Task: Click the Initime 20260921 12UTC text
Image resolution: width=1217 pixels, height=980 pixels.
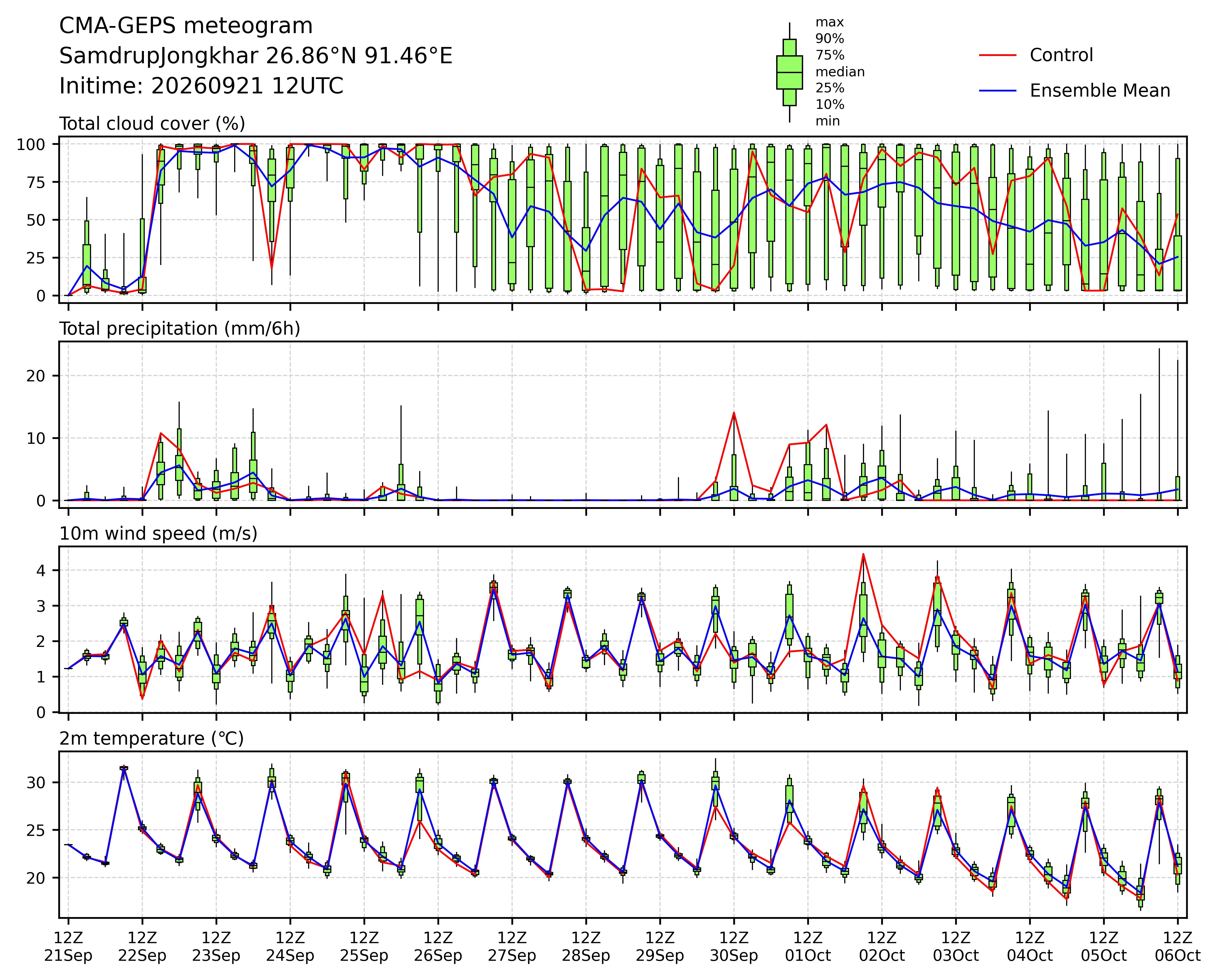Action: [201, 86]
